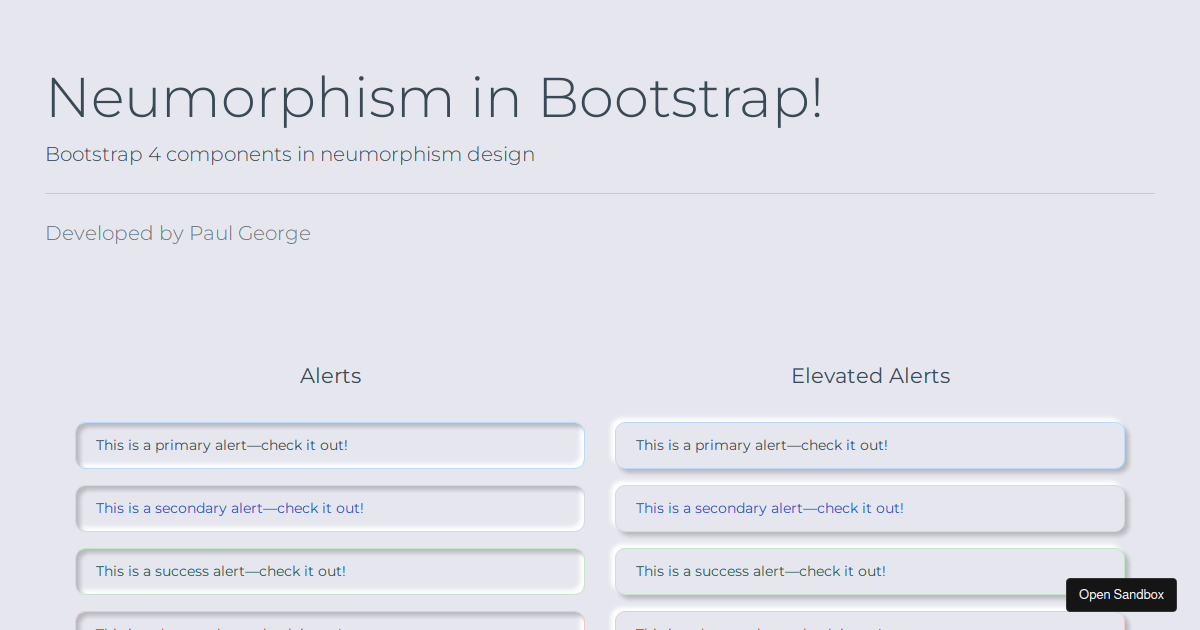Screen dimensions: 1200x630
Task: Select the primary alert box under Alerts
Action: point(330,445)
